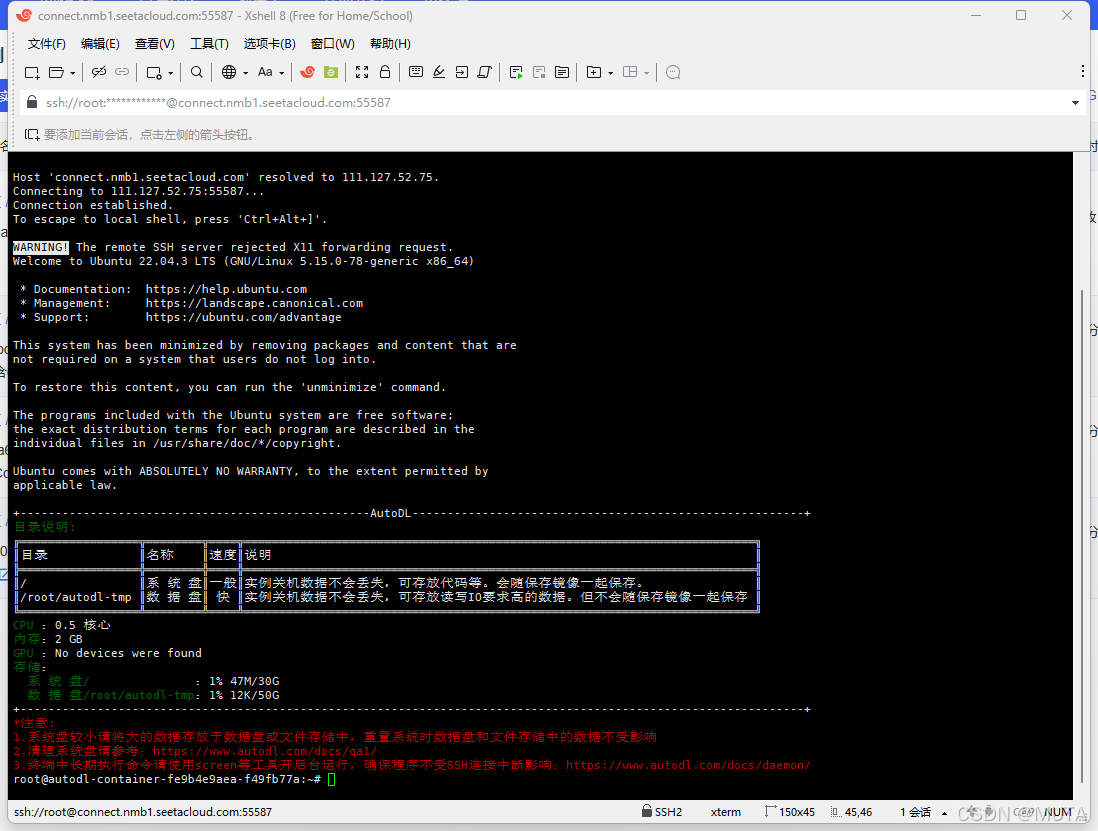
Task: Open the keyboard mapping icon
Action: (416, 72)
